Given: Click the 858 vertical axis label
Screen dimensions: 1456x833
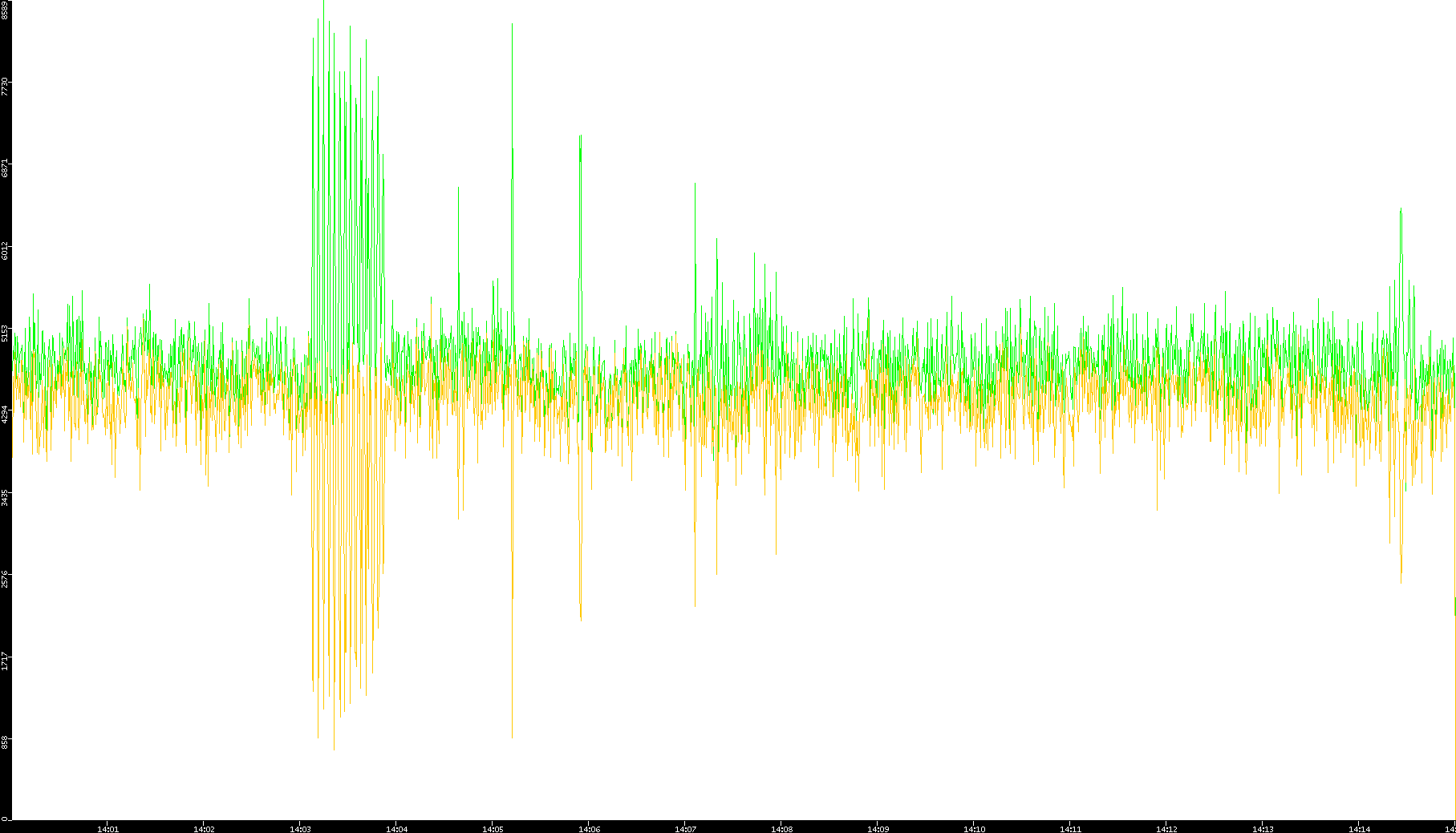Looking at the screenshot, I should click(x=5, y=742).
